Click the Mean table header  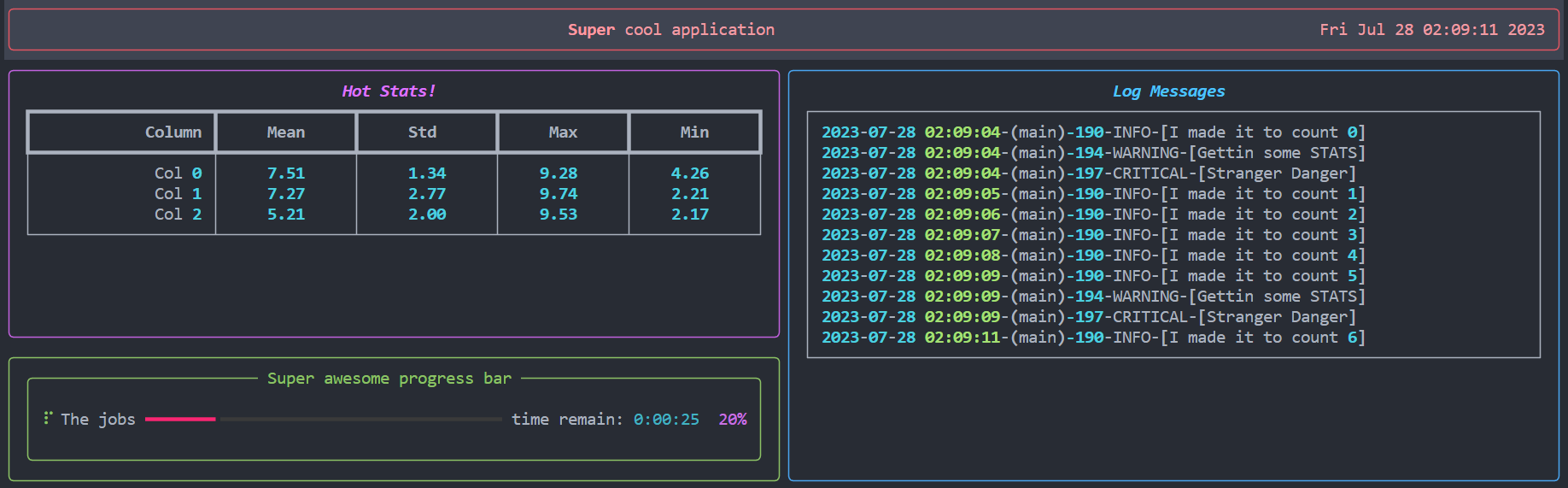click(286, 132)
